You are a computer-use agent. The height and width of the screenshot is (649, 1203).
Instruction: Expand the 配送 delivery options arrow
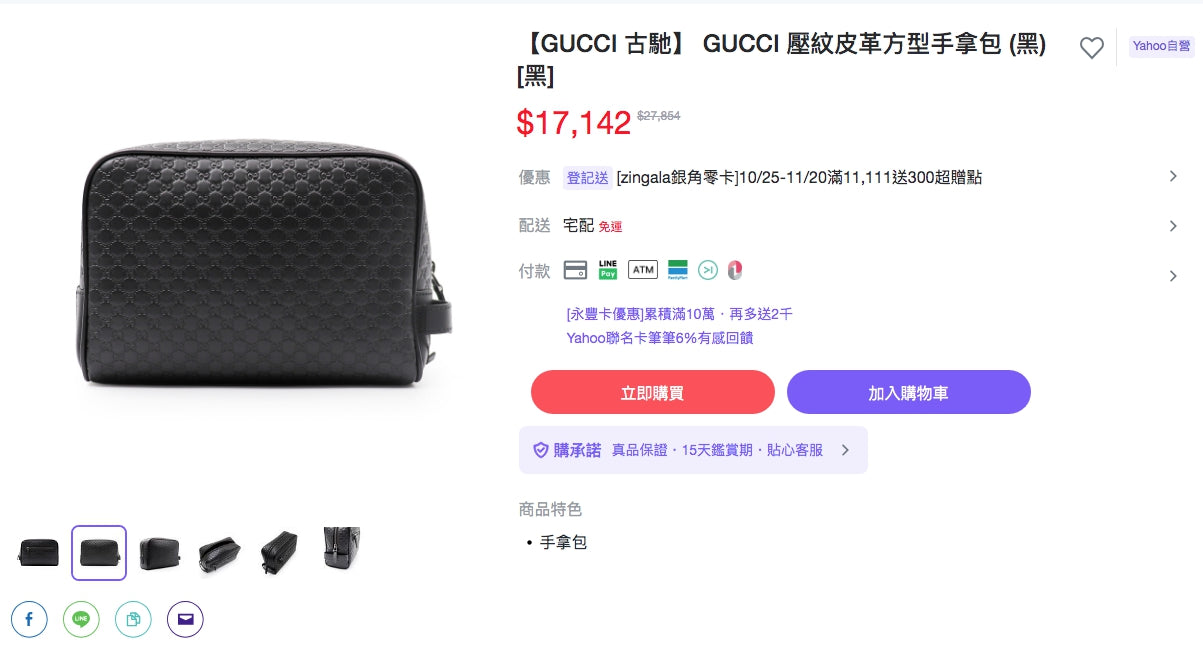coord(1173,226)
